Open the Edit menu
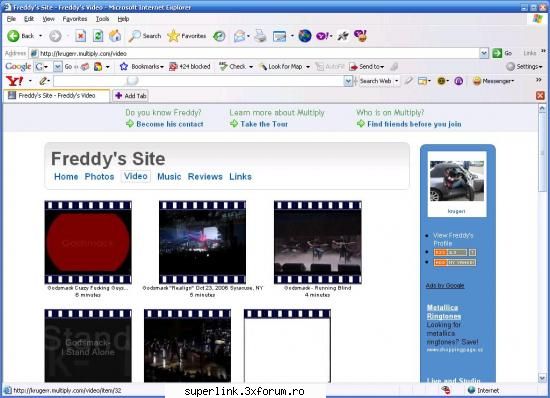550x398 pixels. (x=29, y=19)
